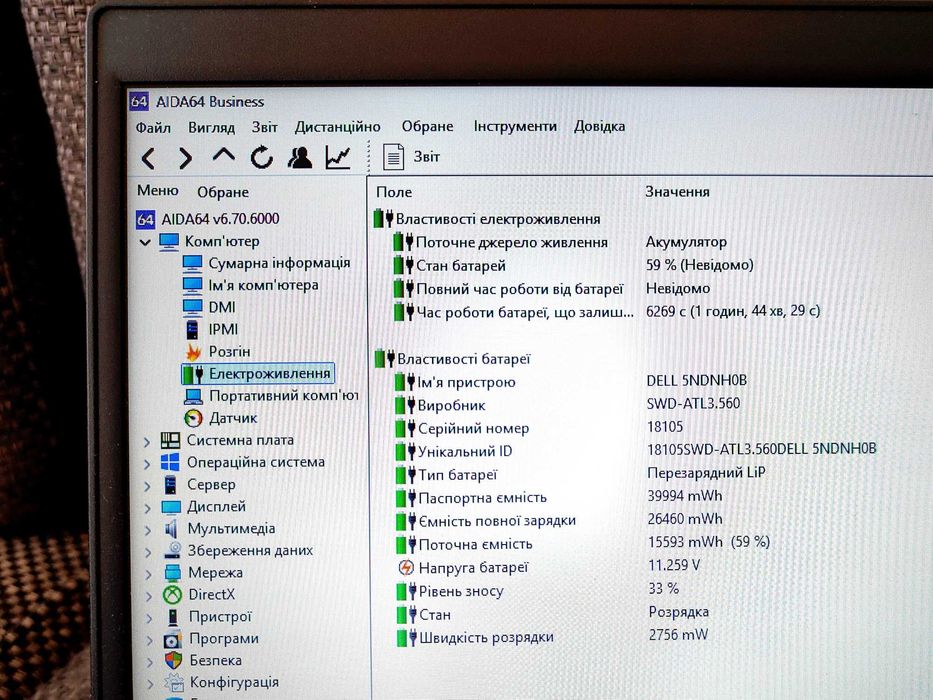
Task: Click the Системна плата motherboard icon
Action: [170, 440]
